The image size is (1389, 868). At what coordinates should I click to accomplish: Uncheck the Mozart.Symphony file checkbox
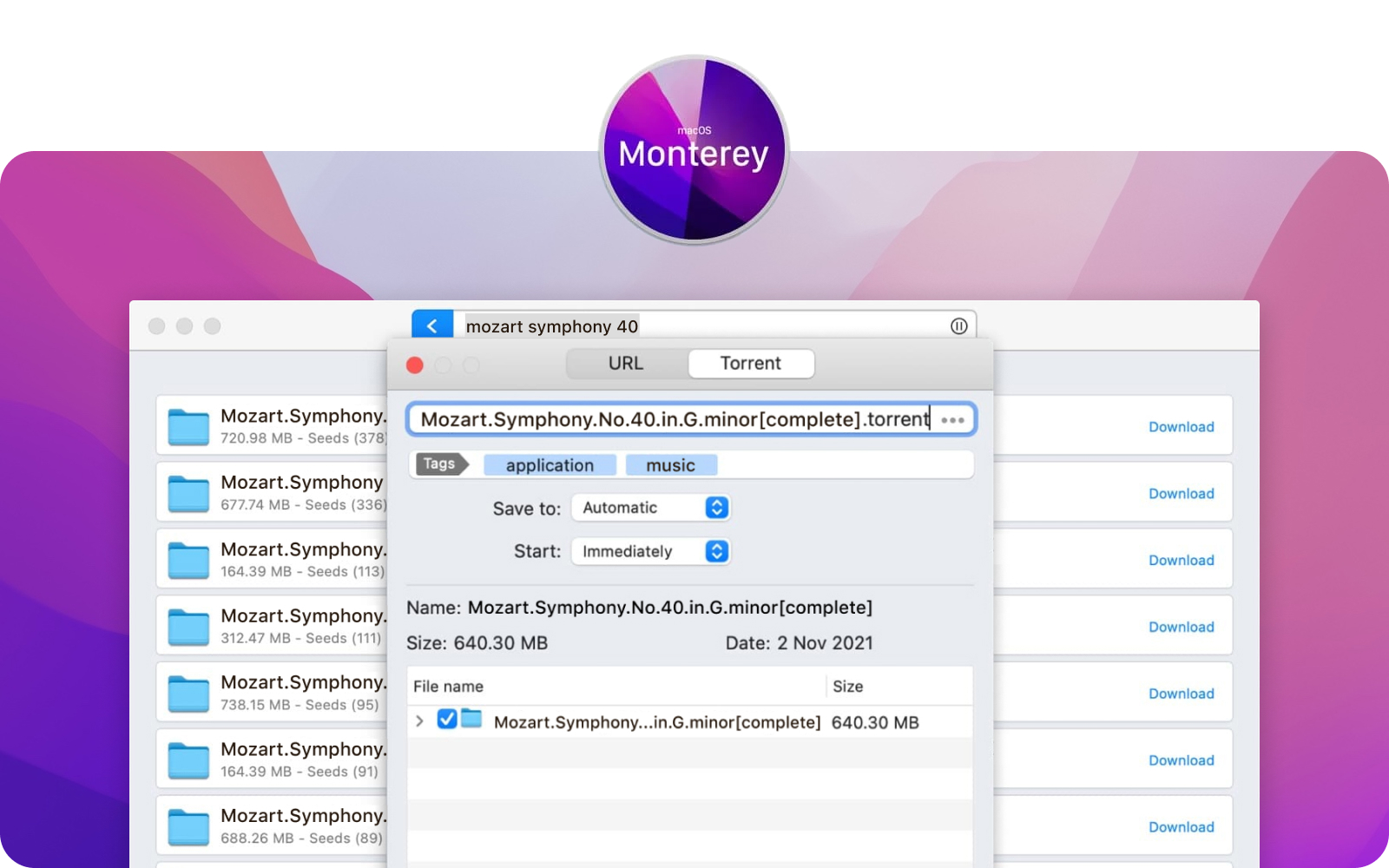pos(447,720)
